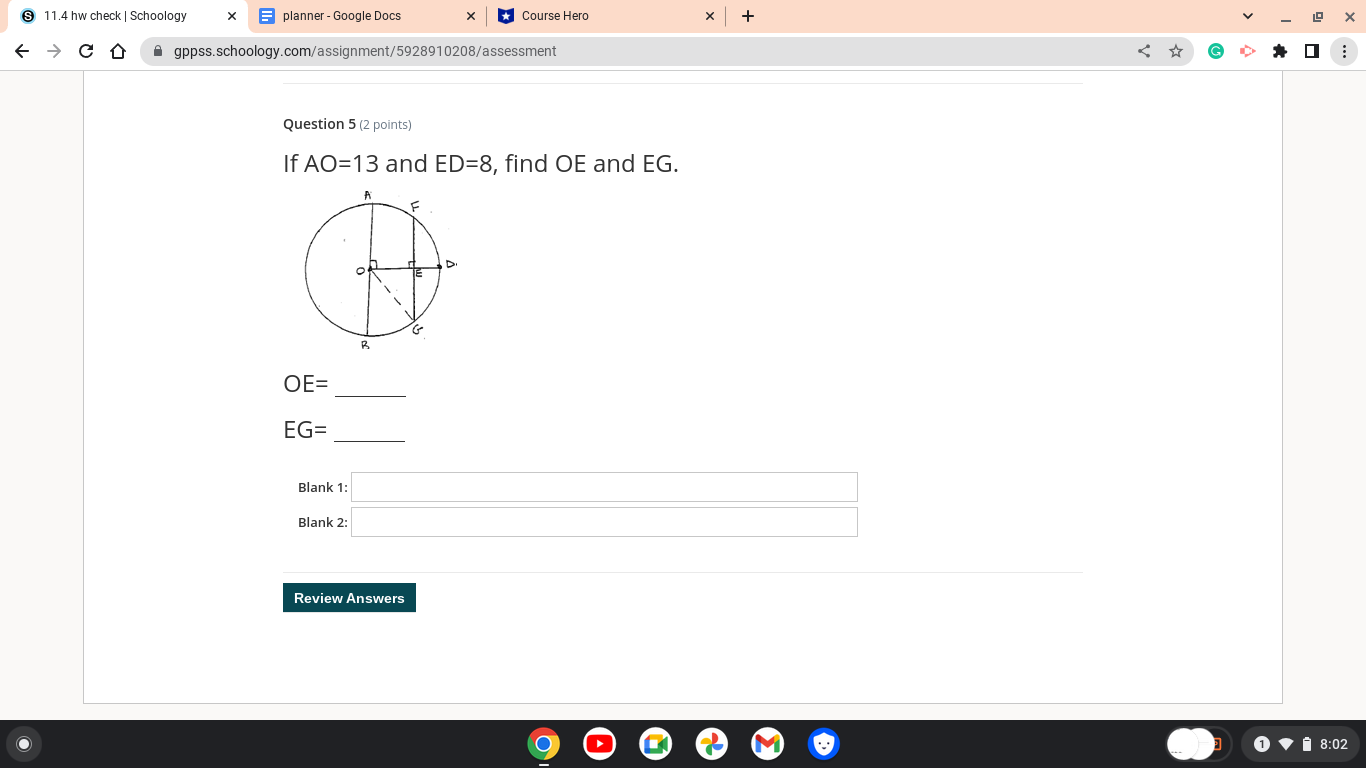1366x768 pixels.
Task: Open the Extensions puzzle menu
Action: [1280, 51]
